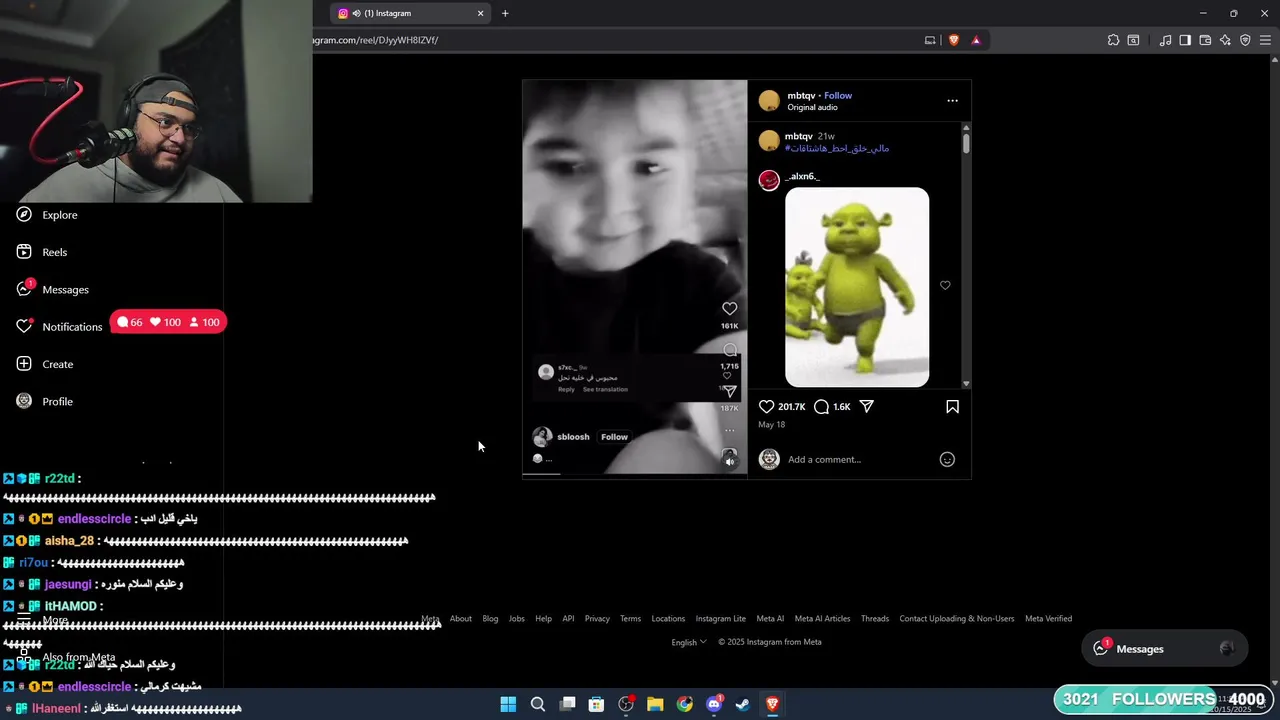Open mbtqv profile picture in post header
The image size is (1280, 720).
pyautogui.click(x=769, y=101)
